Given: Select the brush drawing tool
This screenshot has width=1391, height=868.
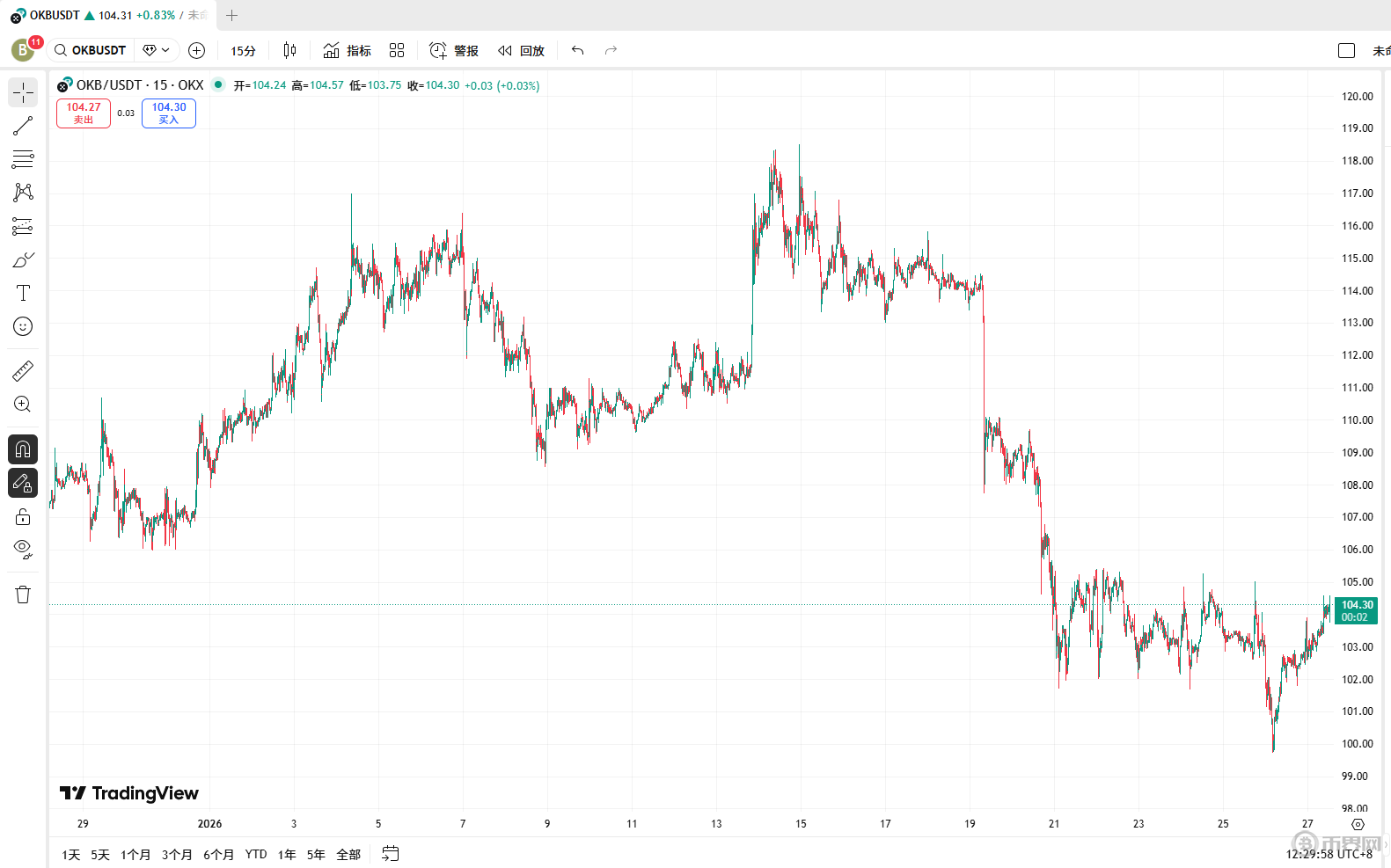Looking at the screenshot, I should pos(23,259).
